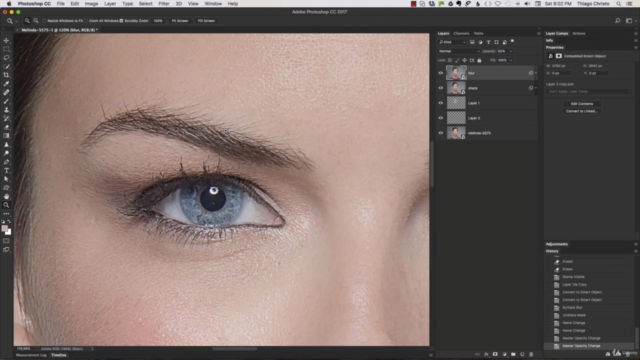
Task: Open the blend mode Normal dropdown
Action: click(x=459, y=51)
